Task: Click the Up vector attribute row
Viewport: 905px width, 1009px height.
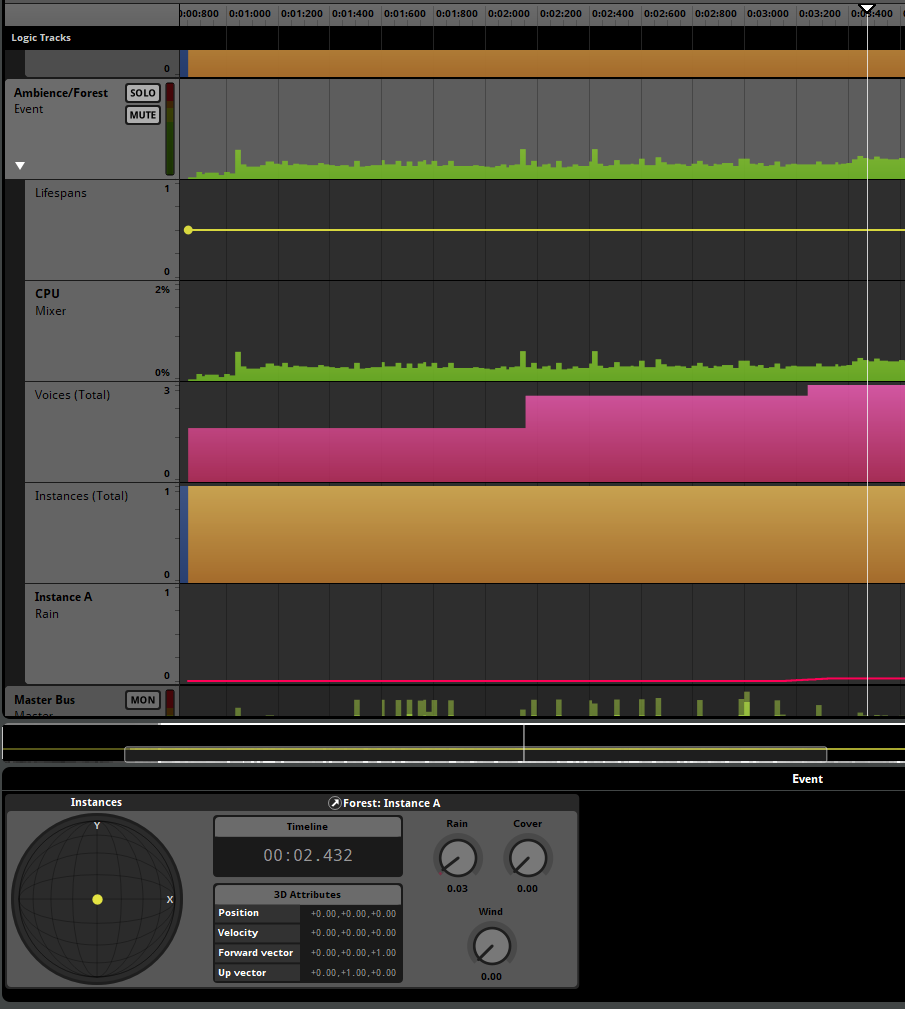Action: tap(256, 972)
